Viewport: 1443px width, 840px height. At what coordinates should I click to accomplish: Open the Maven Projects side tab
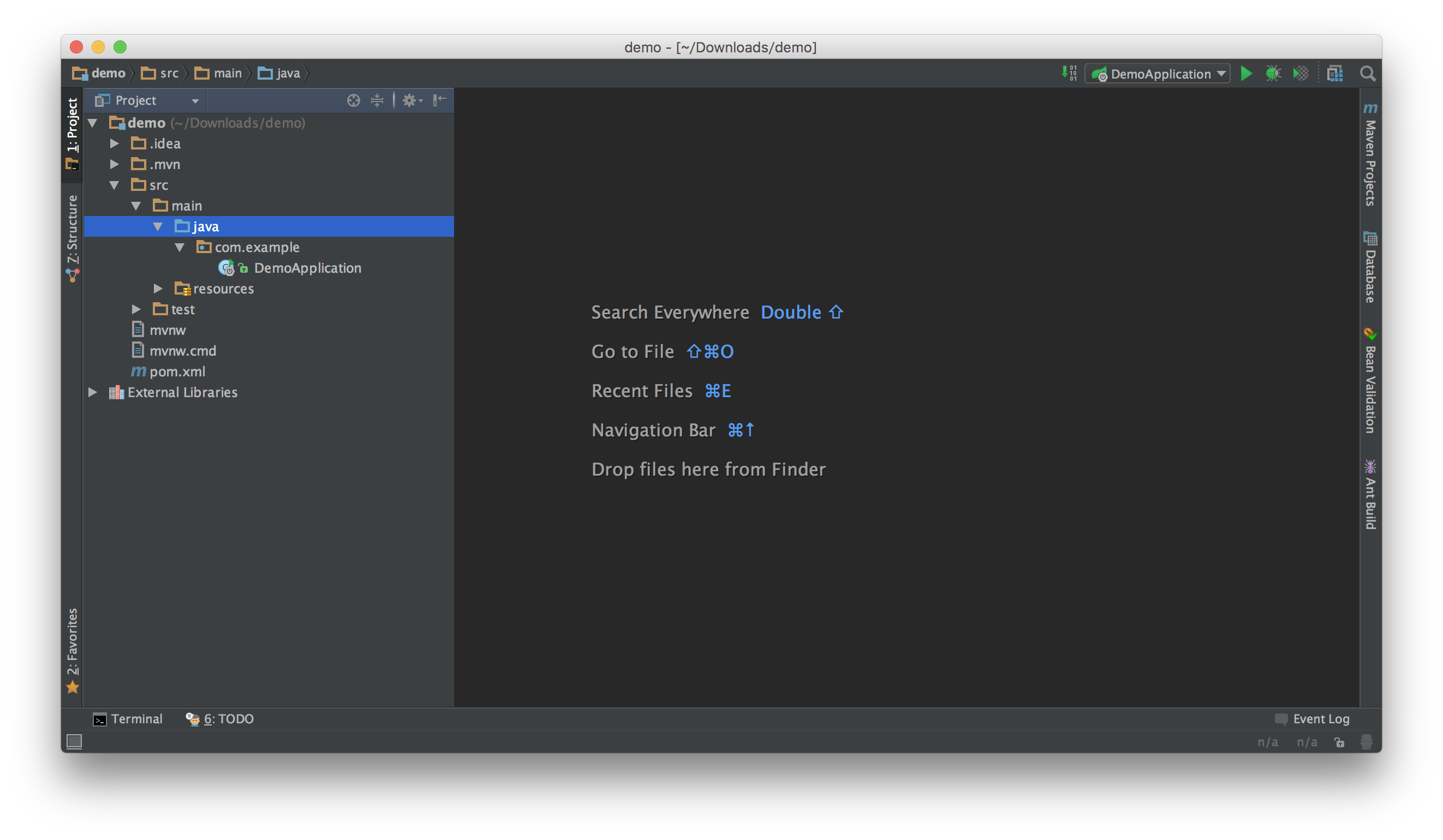pos(1370,154)
